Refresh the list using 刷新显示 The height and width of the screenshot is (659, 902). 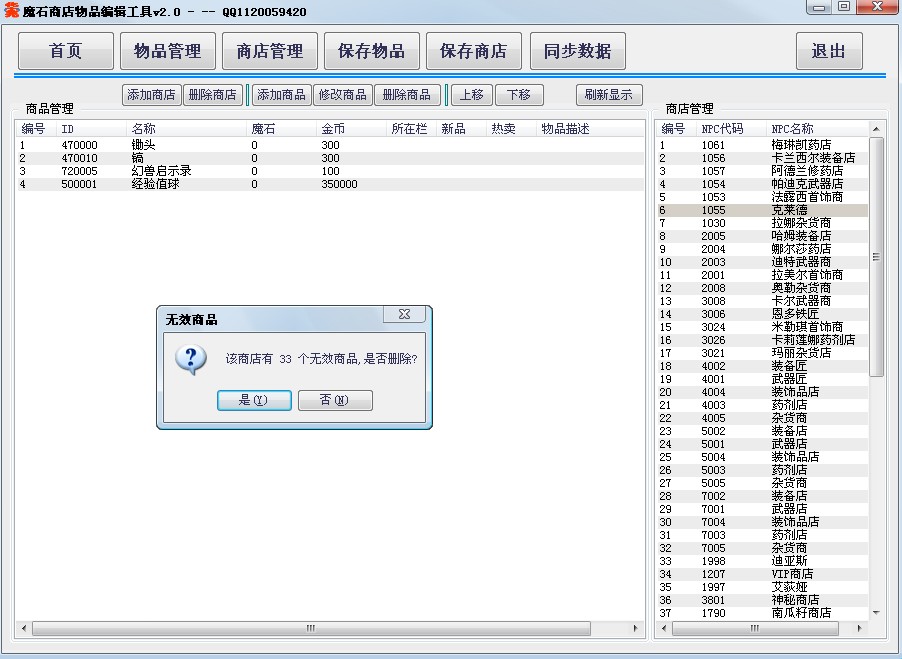pos(609,95)
